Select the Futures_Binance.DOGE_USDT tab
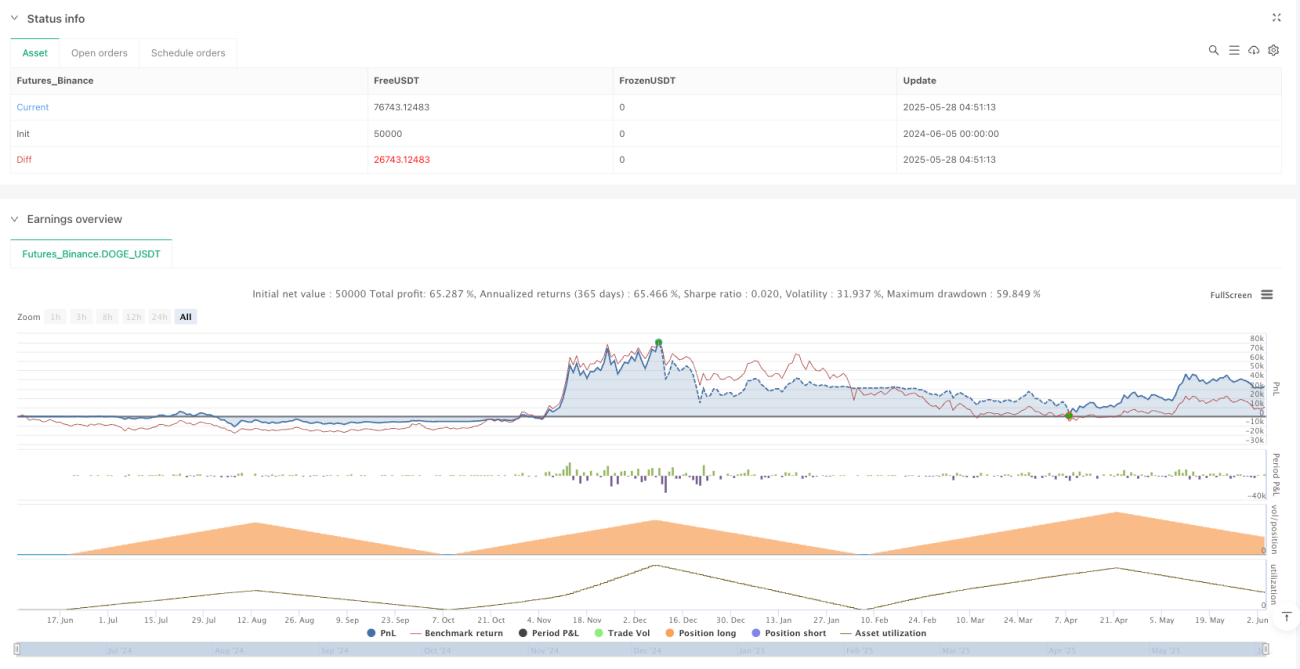This screenshot has width=1300, height=669. pyautogui.click(x=91, y=254)
